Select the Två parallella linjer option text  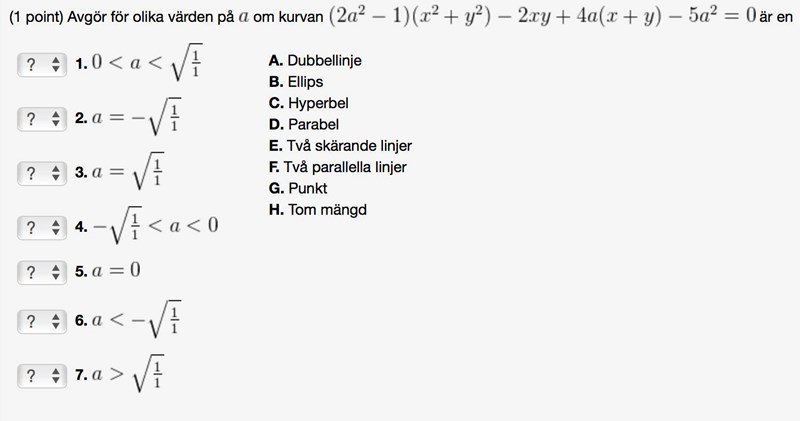338,167
